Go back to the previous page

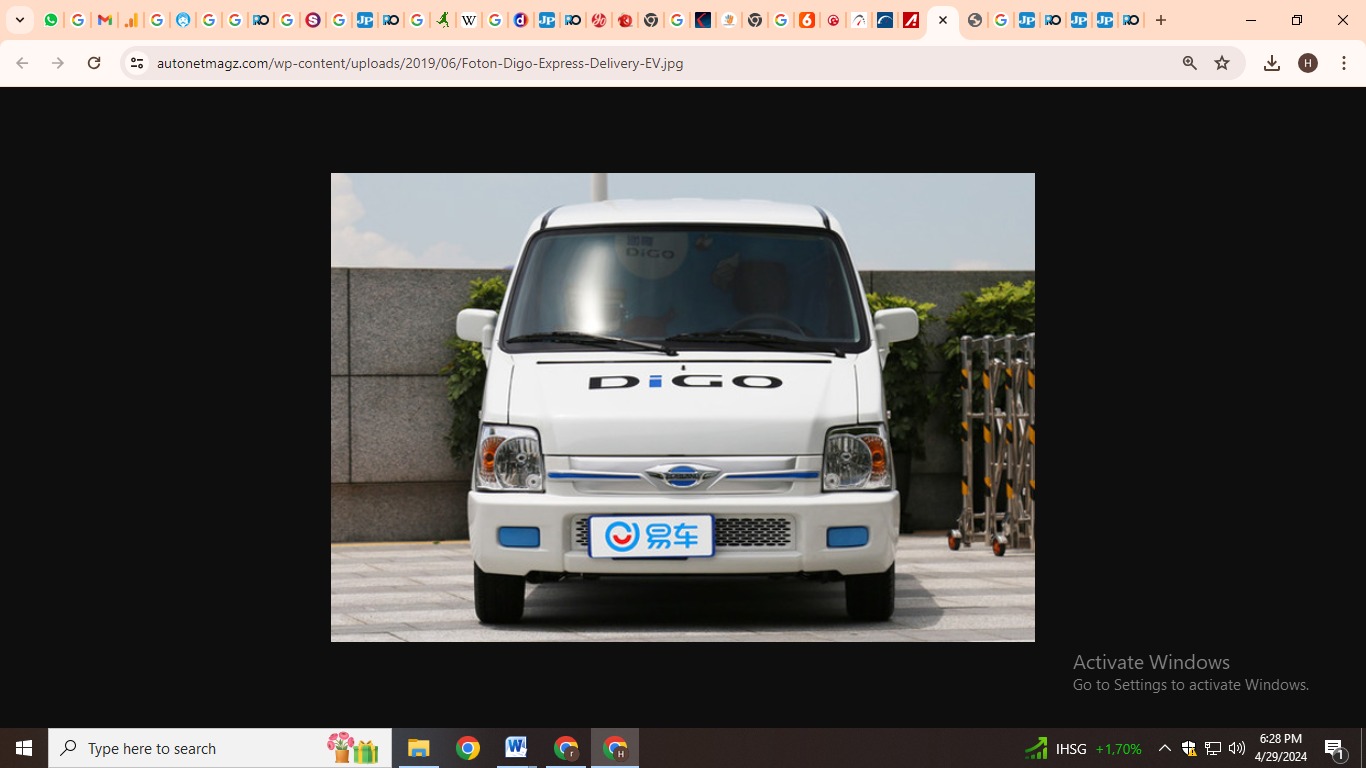[22, 63]
